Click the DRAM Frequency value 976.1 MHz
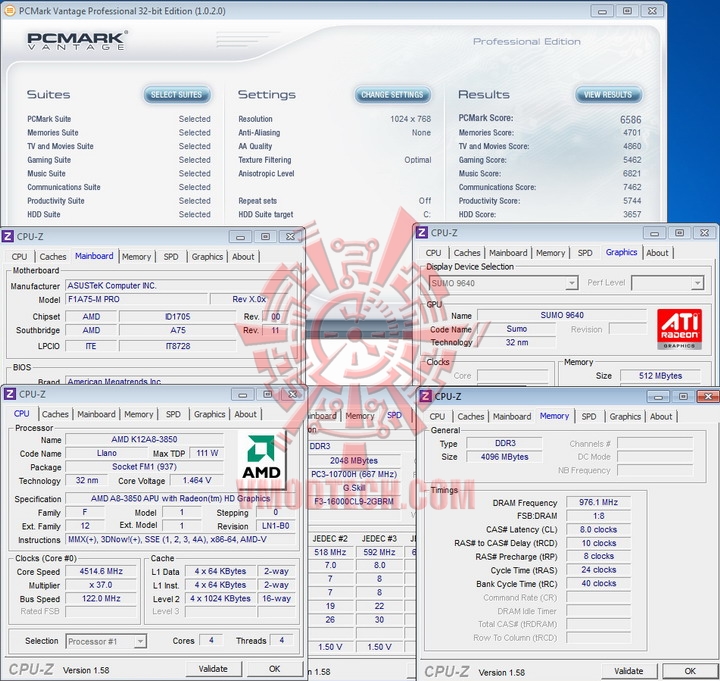This screenshot has height=681, width=720. (598, 502)
